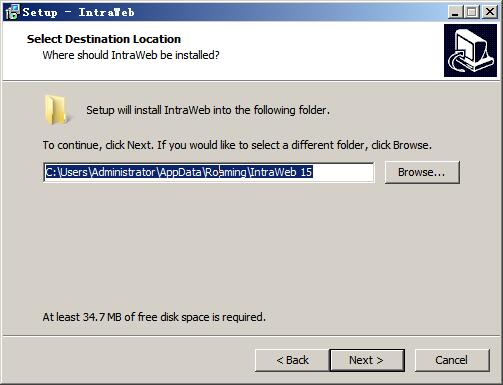Click the free disk space requirement text
The height and width of the screenshot is (385, 503).
coord(154,317)
